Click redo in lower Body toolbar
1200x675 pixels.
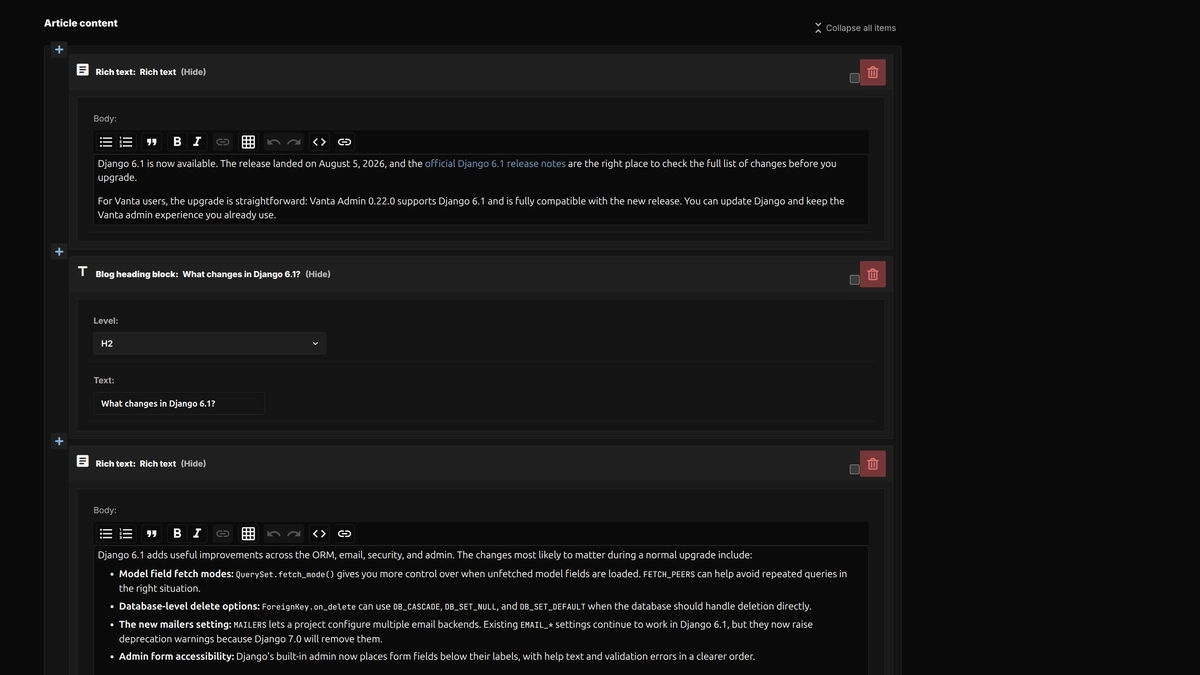(x=294, y=534)
